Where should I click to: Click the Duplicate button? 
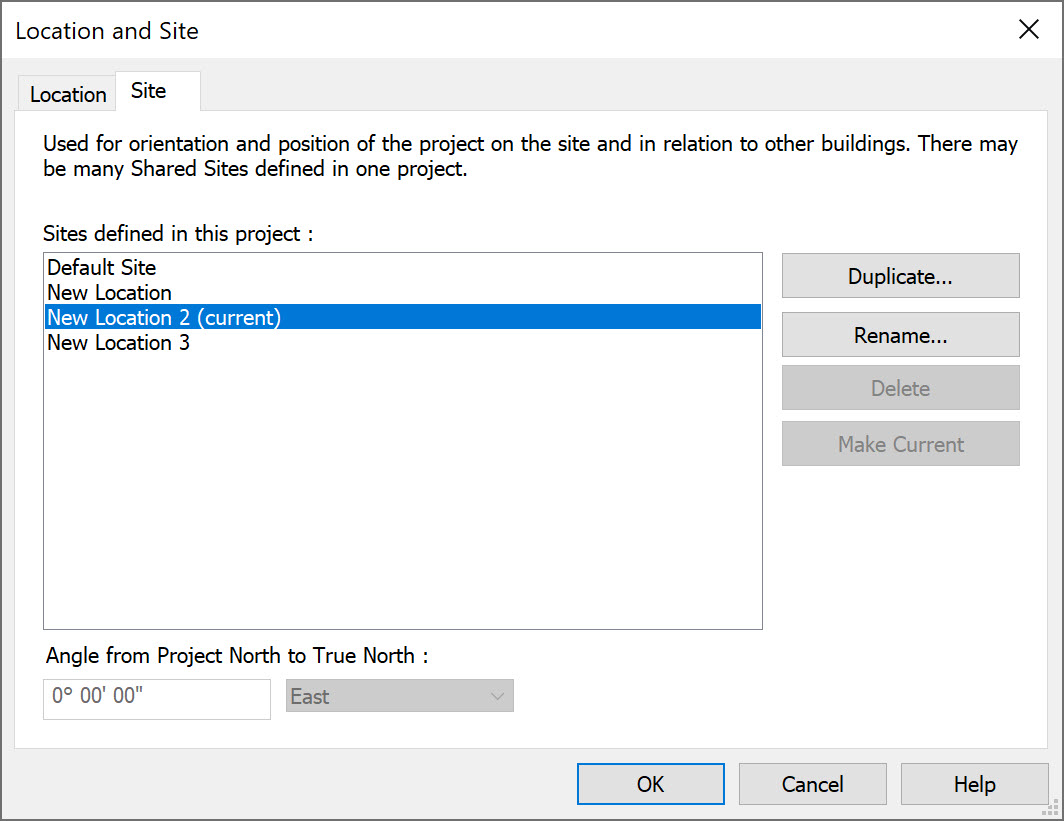click(x=899, y=276)
